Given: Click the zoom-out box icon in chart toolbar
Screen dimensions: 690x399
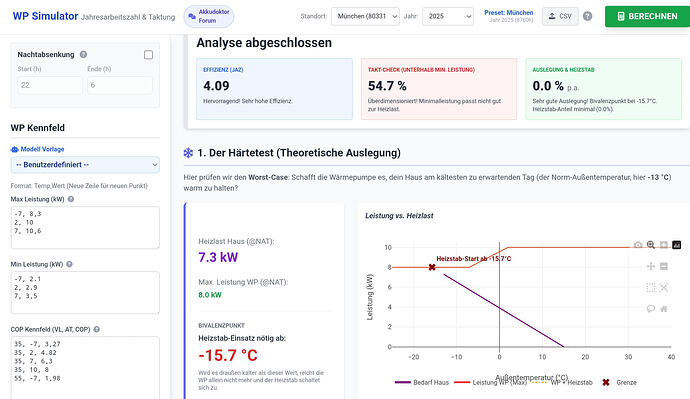Looking at the screenshot, I should pos(664,266).
